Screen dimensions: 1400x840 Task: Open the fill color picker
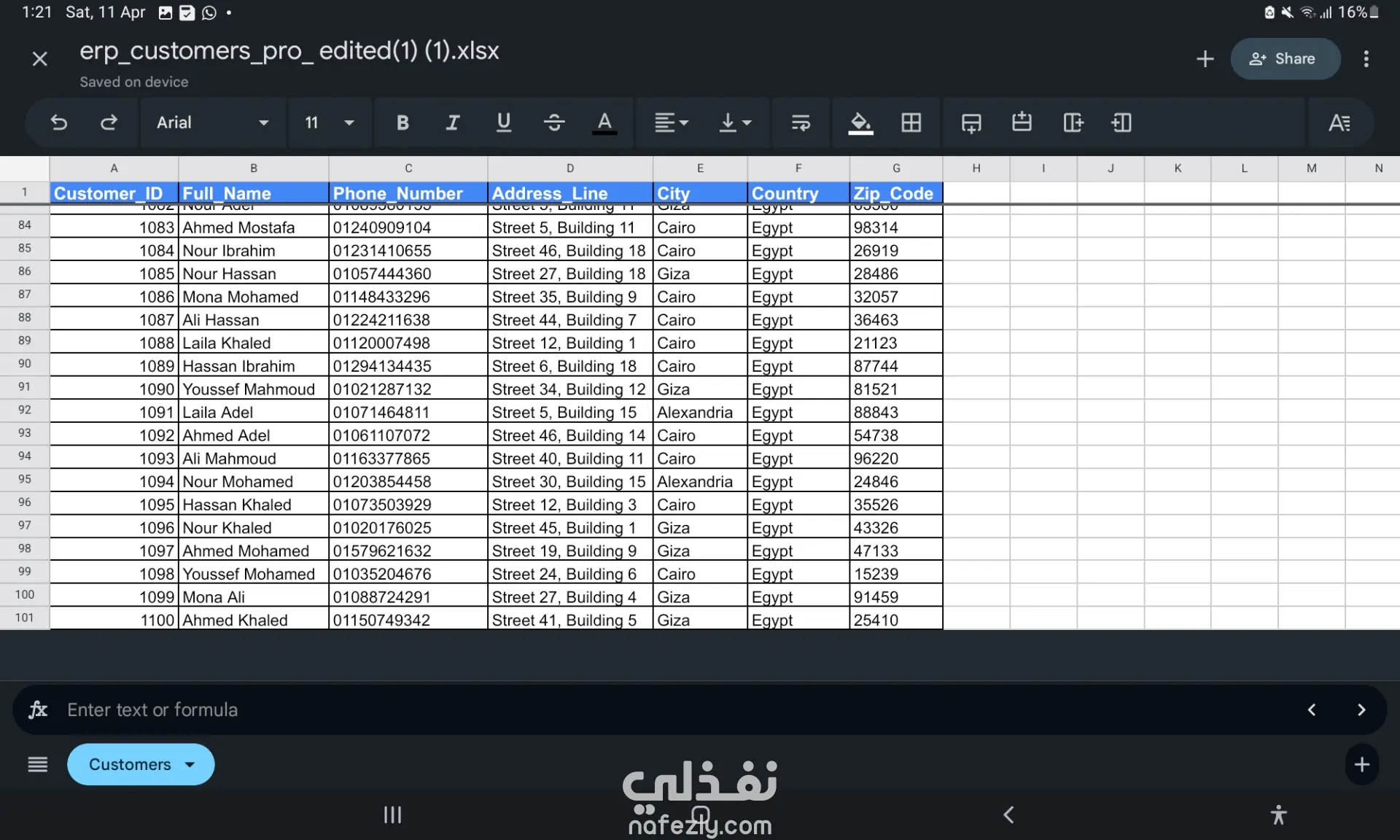[860, 122]
